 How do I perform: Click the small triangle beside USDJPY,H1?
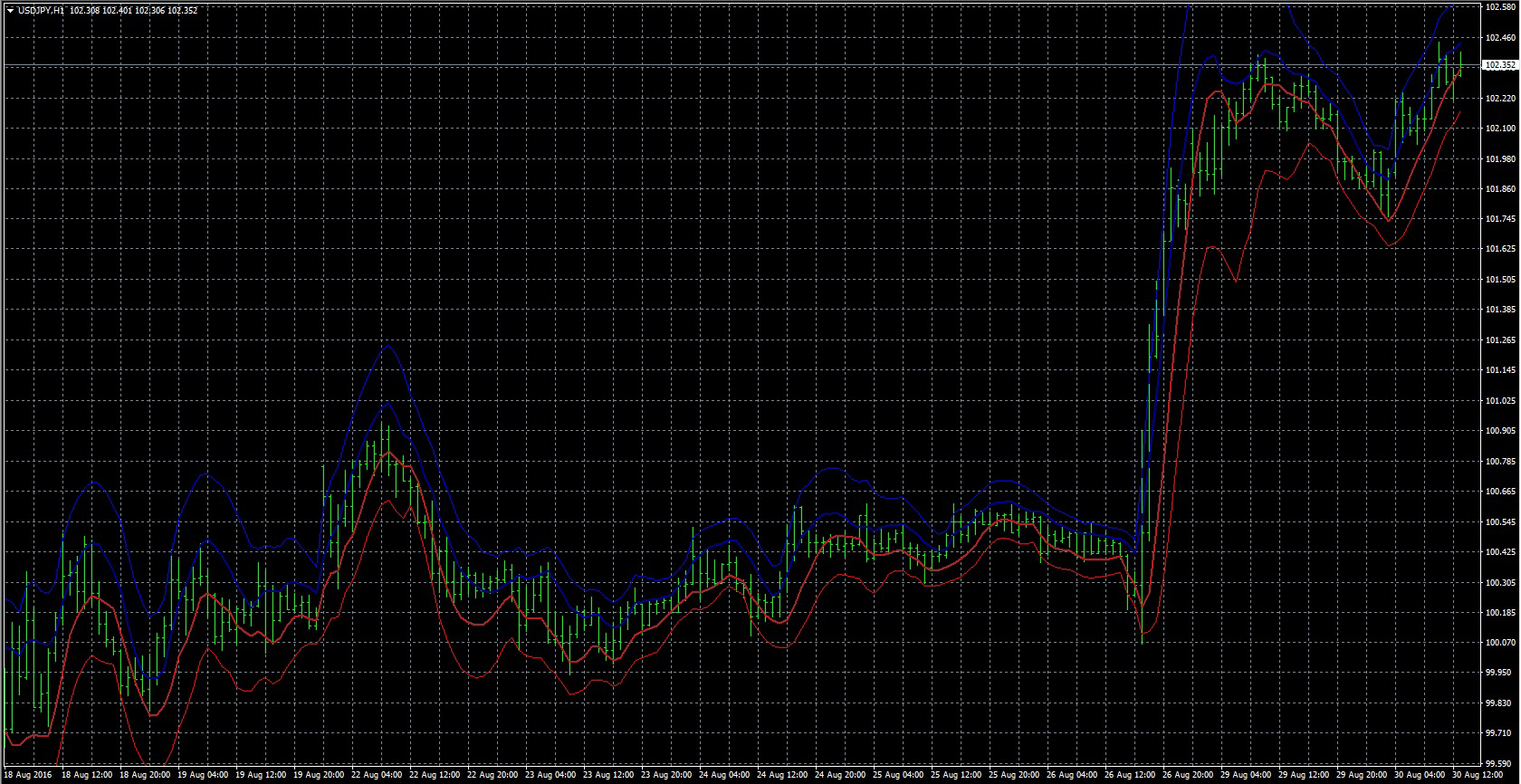10,11
